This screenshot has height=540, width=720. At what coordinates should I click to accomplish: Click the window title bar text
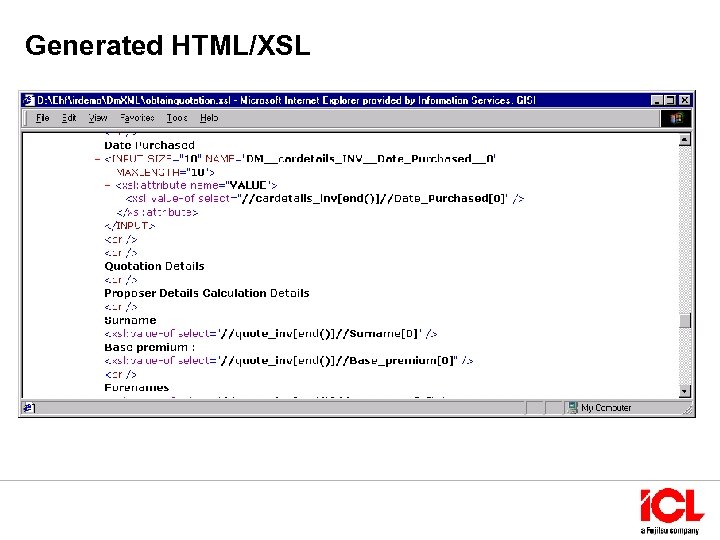[x=287, y=100]
